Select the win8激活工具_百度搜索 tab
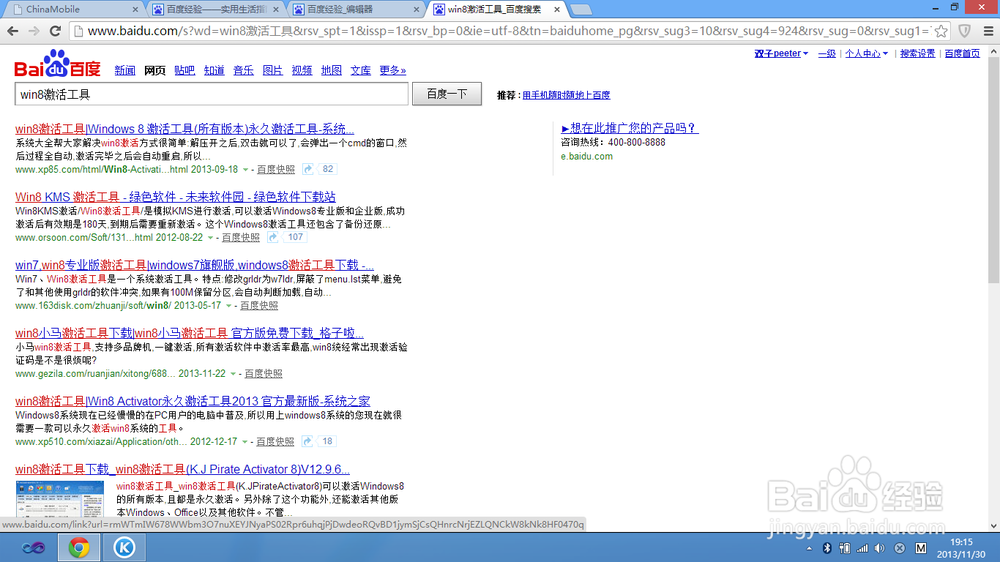 (x=494, y=10)
